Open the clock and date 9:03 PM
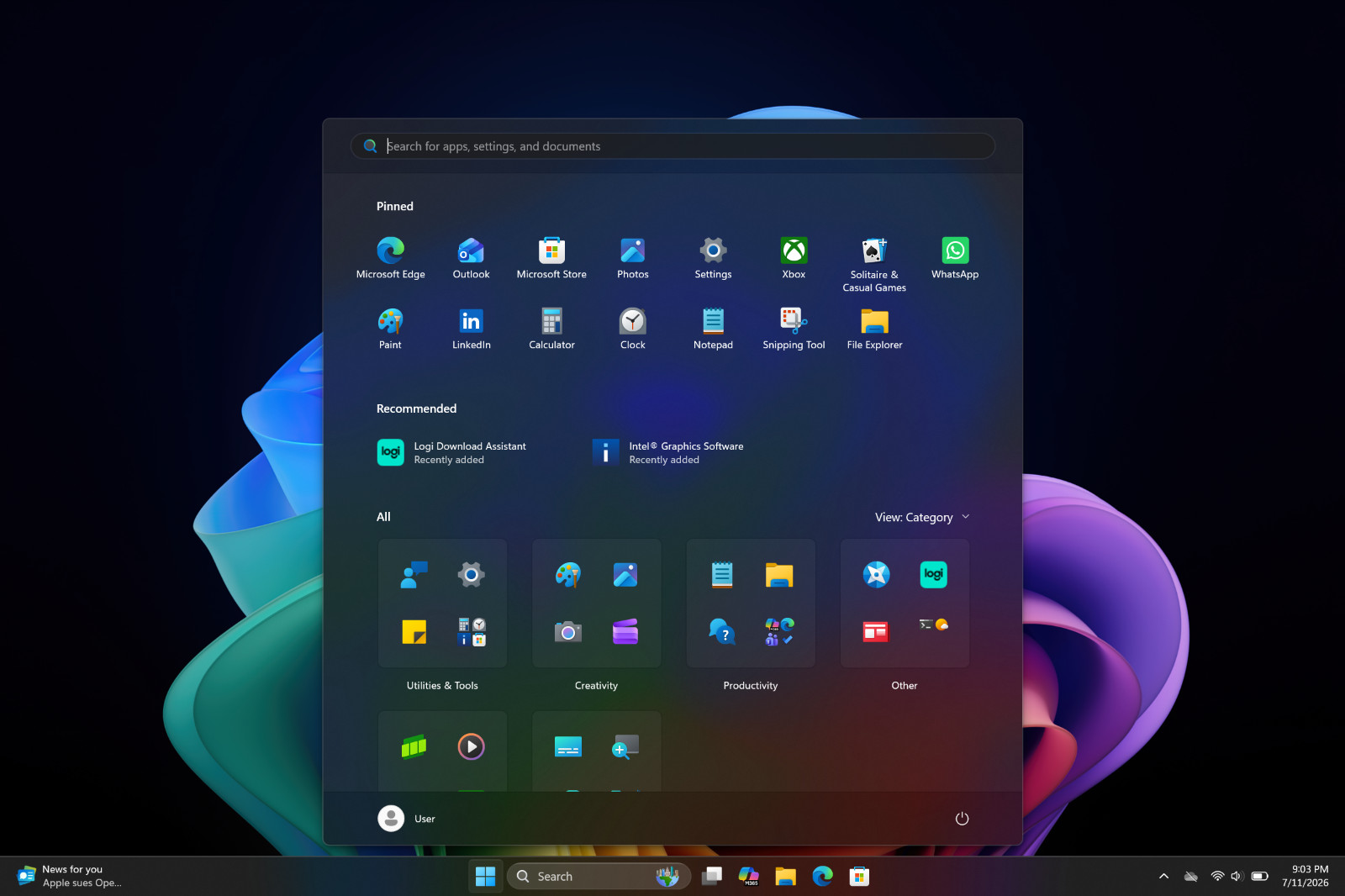This screenshot has width=1345, height=896. pyautogui.click(x=1305, y=876)
